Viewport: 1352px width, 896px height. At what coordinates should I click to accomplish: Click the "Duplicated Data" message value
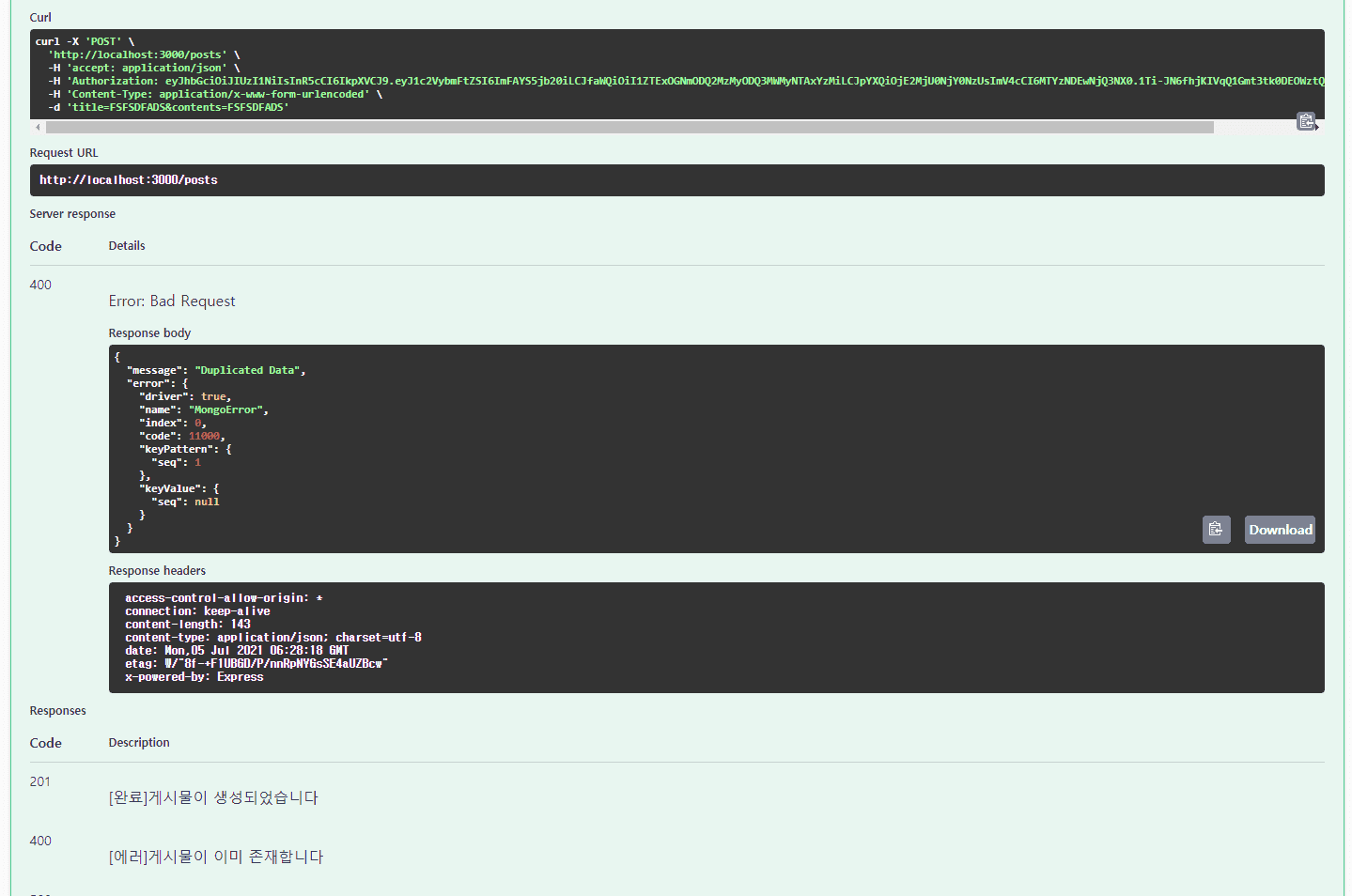248,370
